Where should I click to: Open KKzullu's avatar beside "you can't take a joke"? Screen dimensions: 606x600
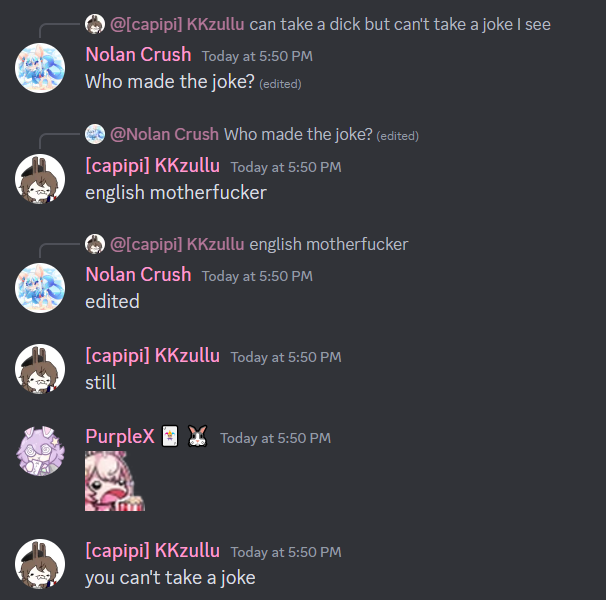(40, 564)
